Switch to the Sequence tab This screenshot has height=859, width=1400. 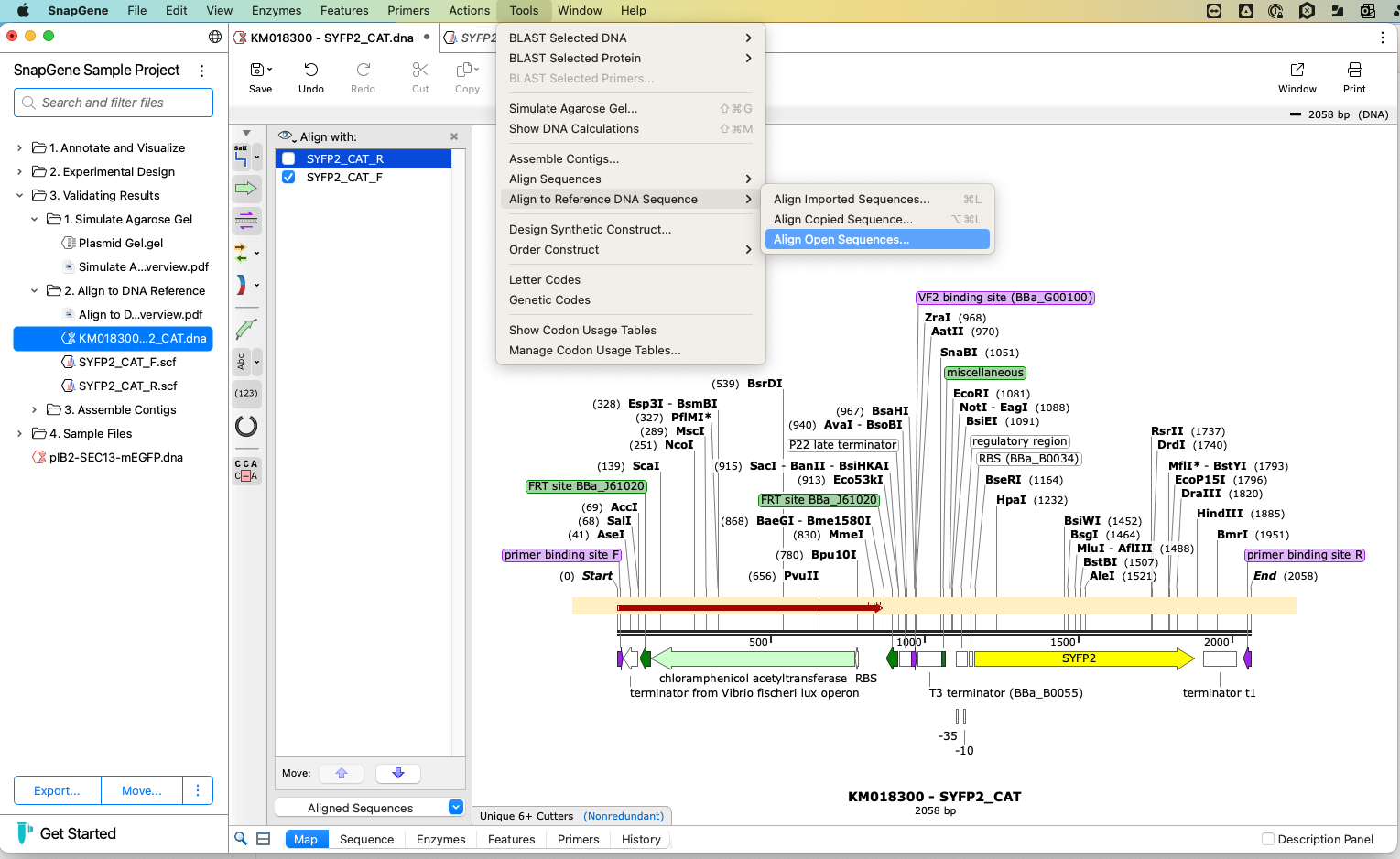coord(366,839)
